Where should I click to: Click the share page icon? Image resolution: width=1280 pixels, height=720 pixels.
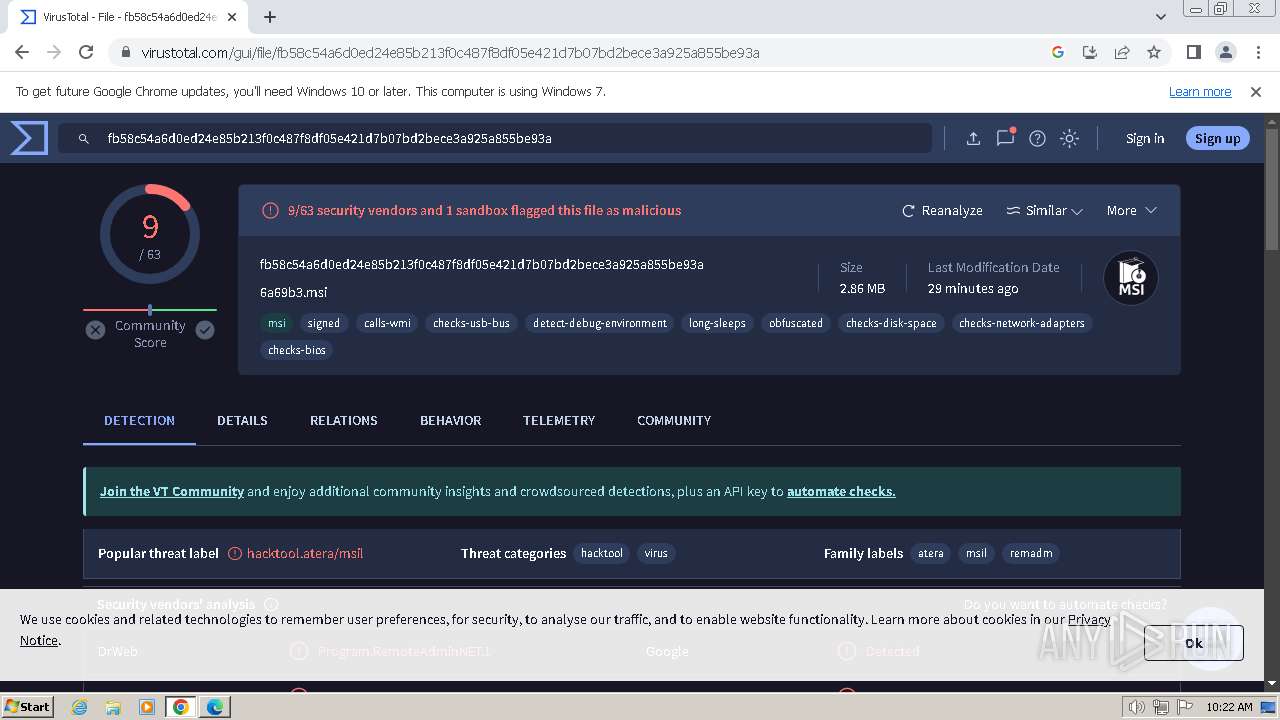tap(1122, 52)
